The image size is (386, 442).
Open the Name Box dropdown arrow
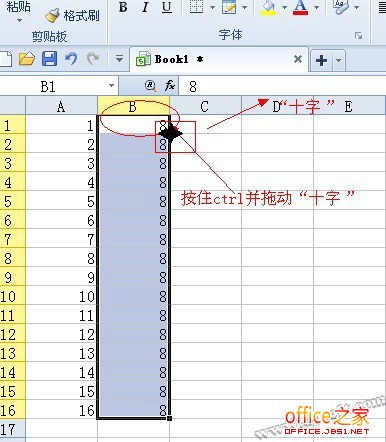[111, 86]
